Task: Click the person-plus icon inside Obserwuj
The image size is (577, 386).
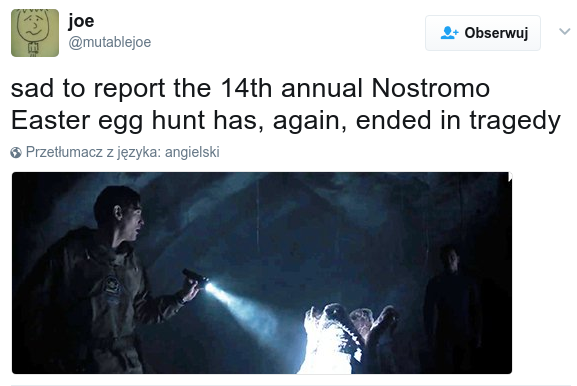Action: coord(449,33)
